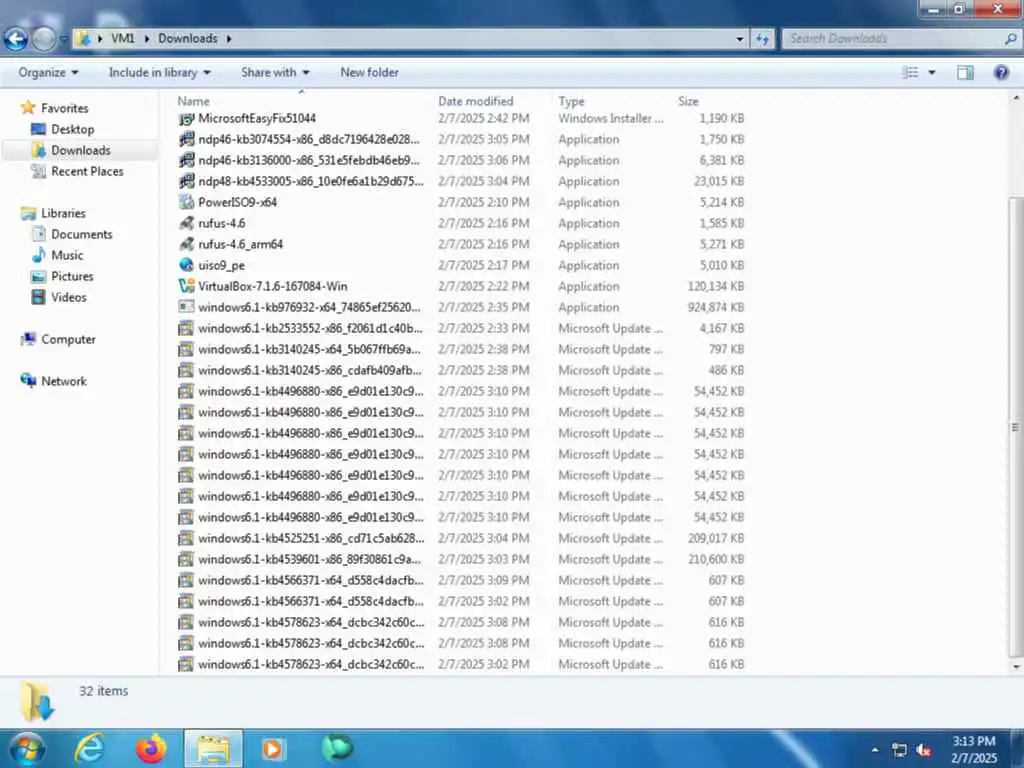The width and height of the screenshot is (1024, 768).
Task: Click the refresh button beside address bar
Action: coord(762,39)
